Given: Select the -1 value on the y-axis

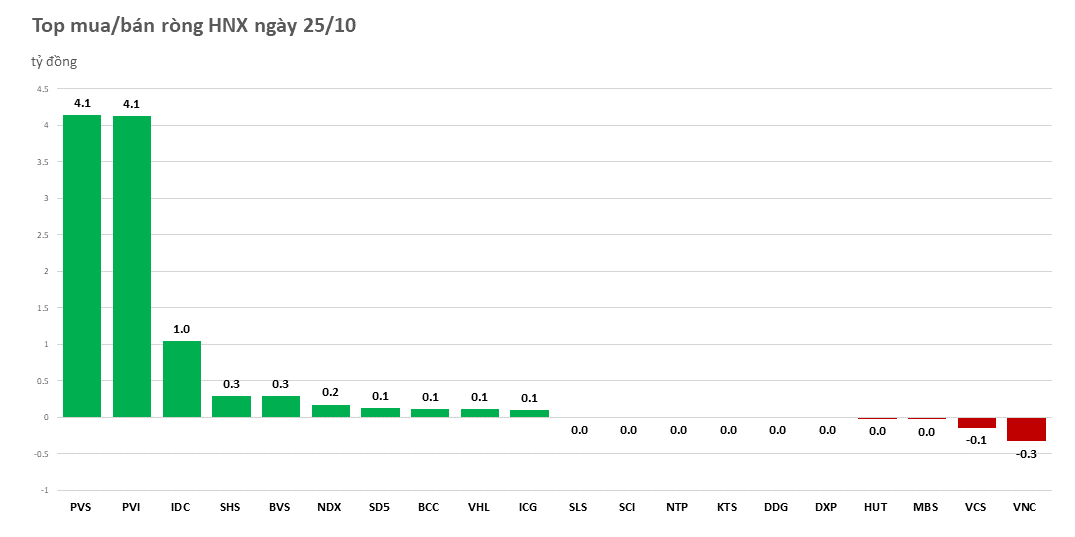Looking at the screenshot, I should tap(43, 490).
